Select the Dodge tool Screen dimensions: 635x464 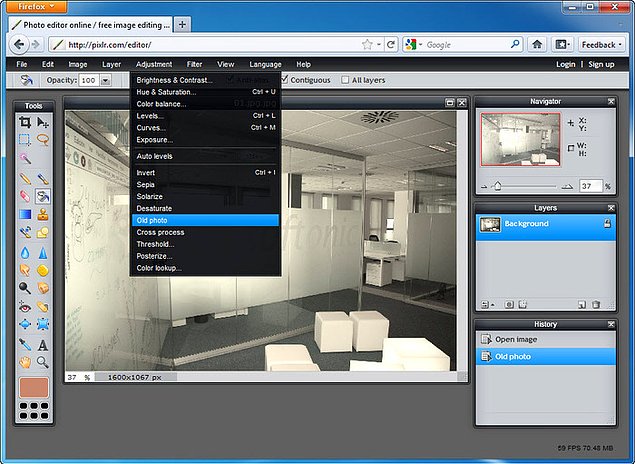point(25,288)
